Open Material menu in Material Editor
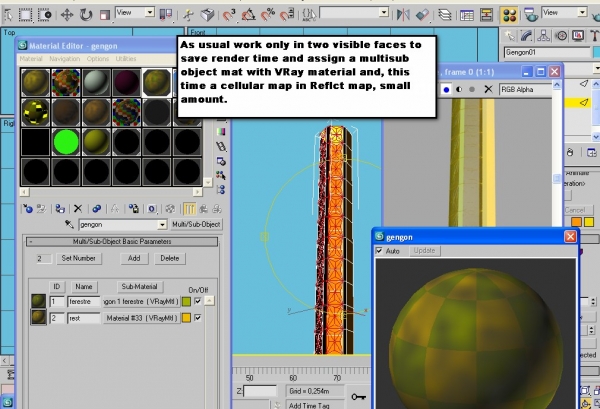The width and height of the screenshot is (600, 409). (31, 59)
